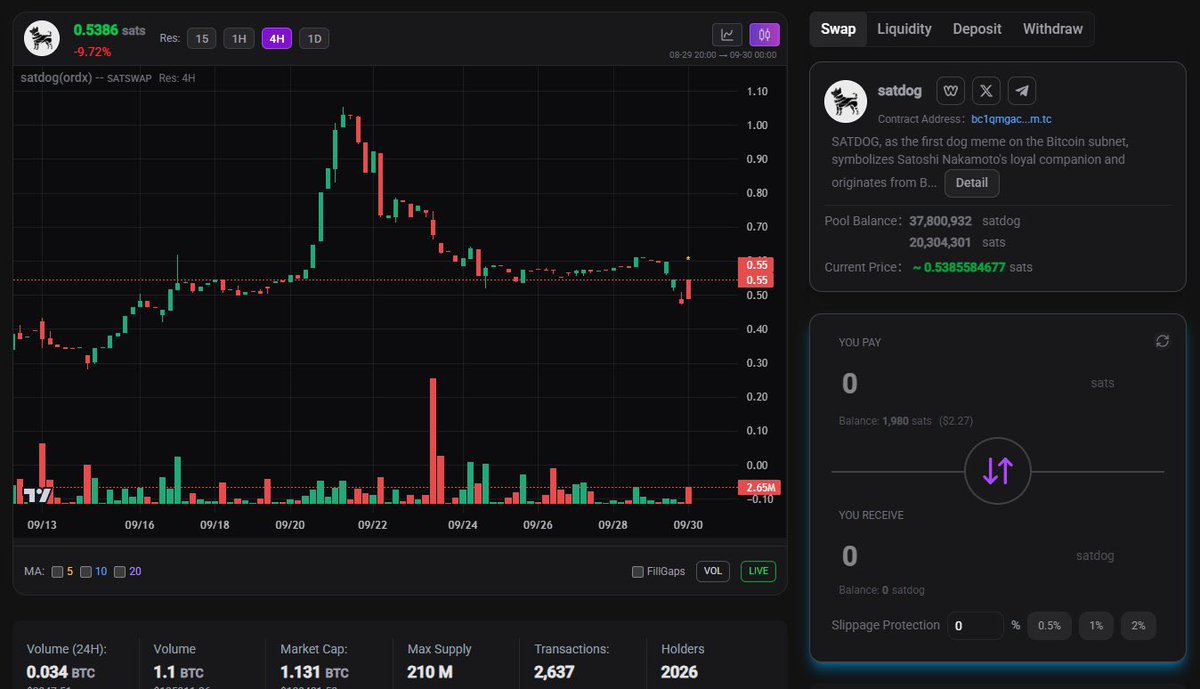Click the -9.72% change value

[x=92, y=51]
